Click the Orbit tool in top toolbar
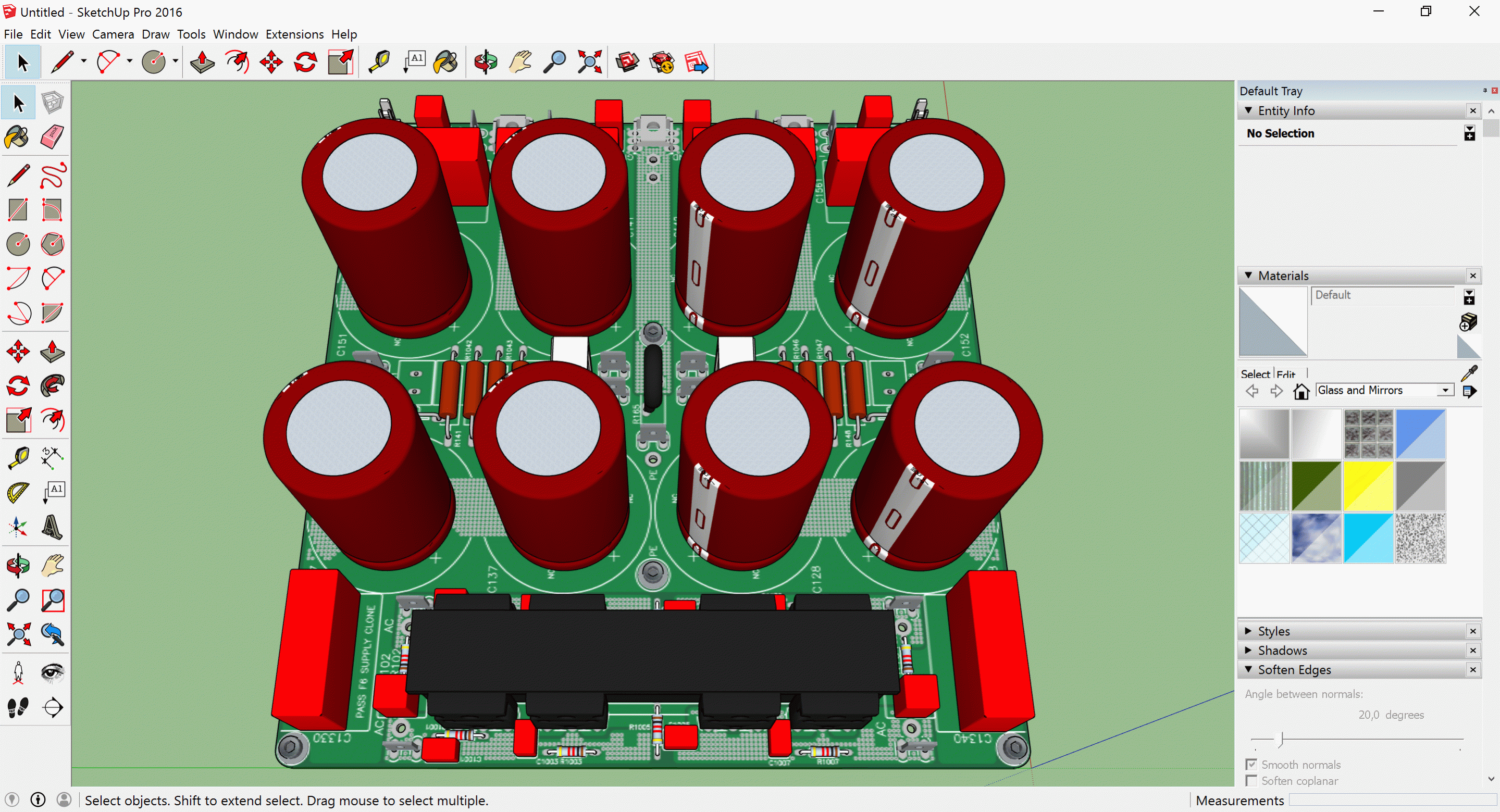This screenshot has width=1500, height=812. tap(486, 61)
